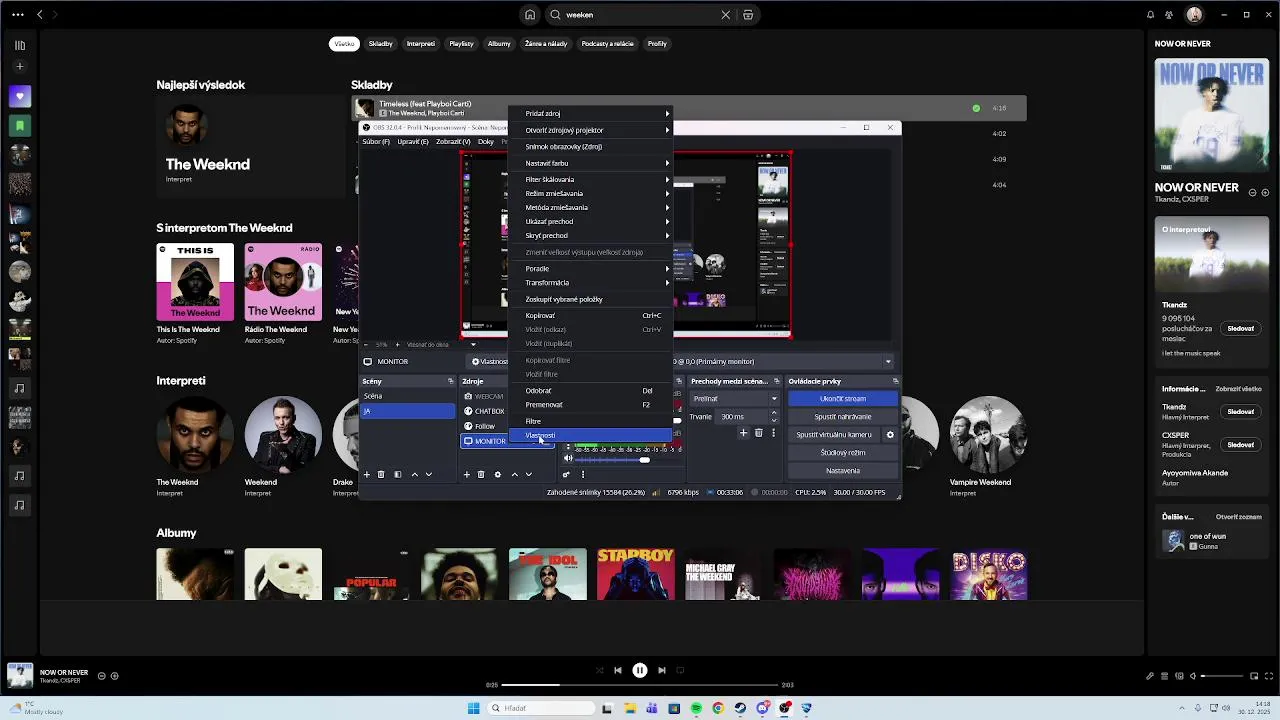Screen dimensions: 1280x720
Task: Open Štúdiový režim in OBS
Action: tap(843, 453)
